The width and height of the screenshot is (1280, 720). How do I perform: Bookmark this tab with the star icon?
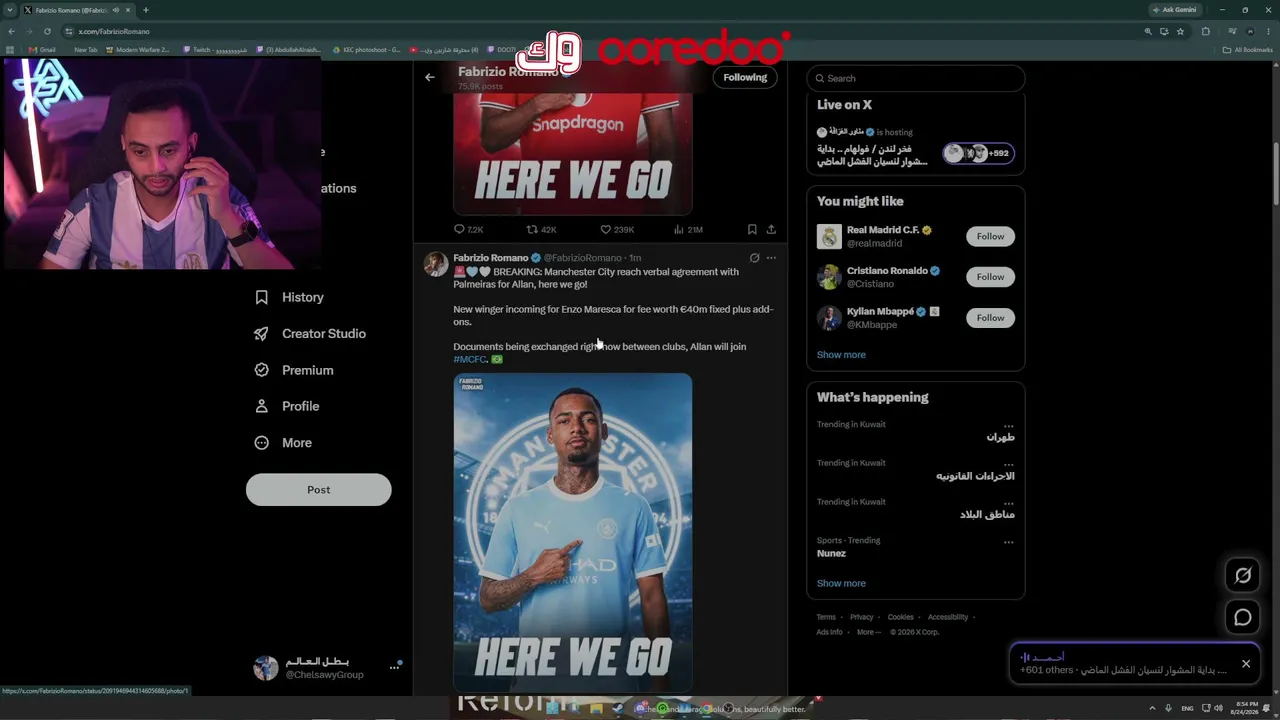point(1181,31)
